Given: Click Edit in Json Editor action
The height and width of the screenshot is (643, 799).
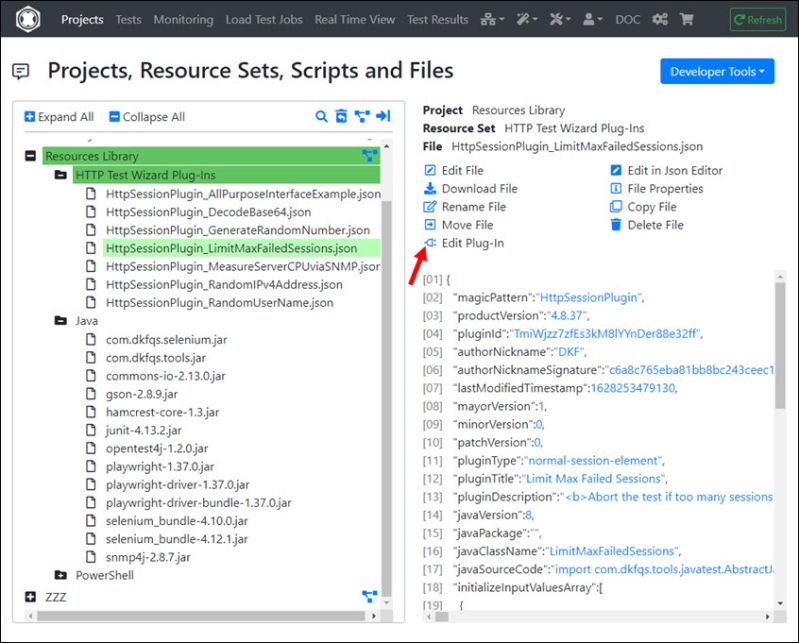Looking at the screenshot, I should pos(666,170).
